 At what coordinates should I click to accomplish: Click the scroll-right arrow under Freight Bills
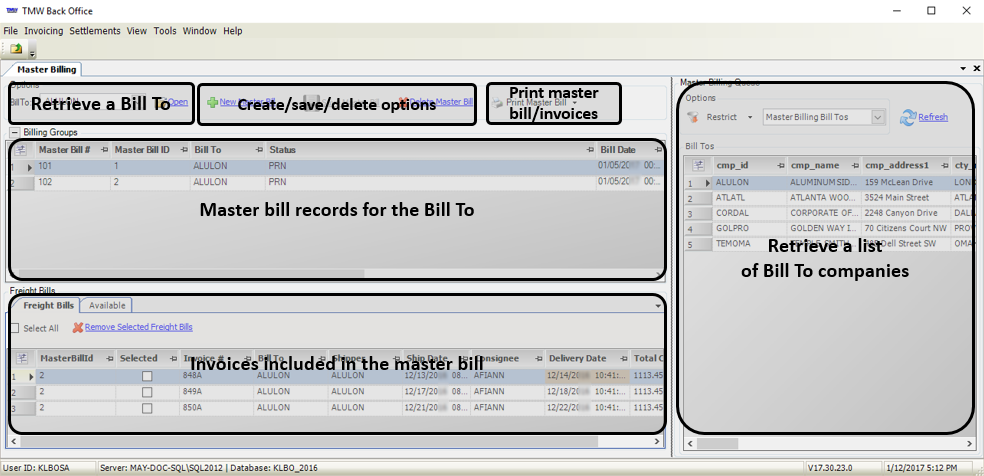[x=659, y=442]
